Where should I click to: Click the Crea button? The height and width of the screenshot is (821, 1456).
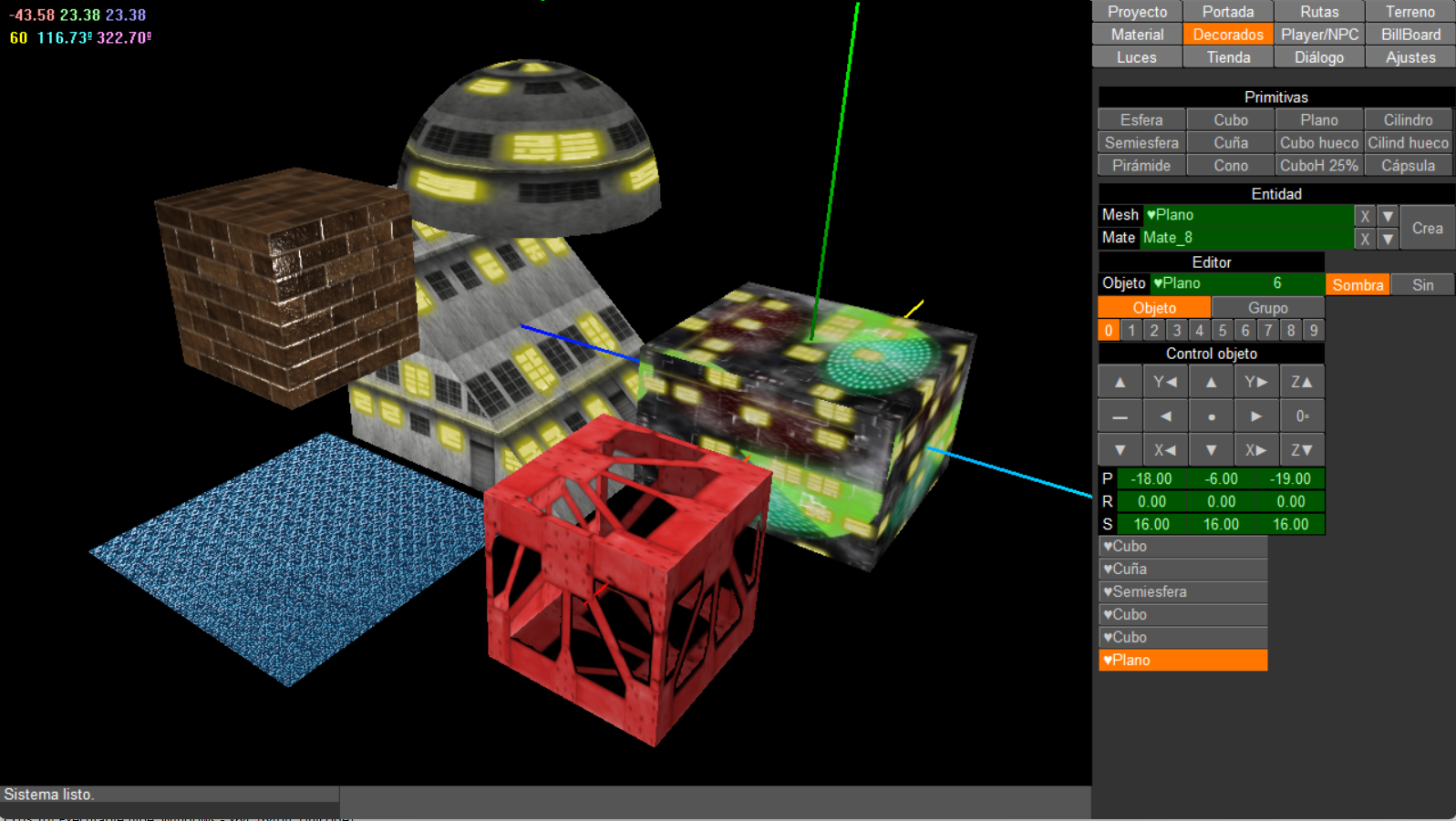1427,228
